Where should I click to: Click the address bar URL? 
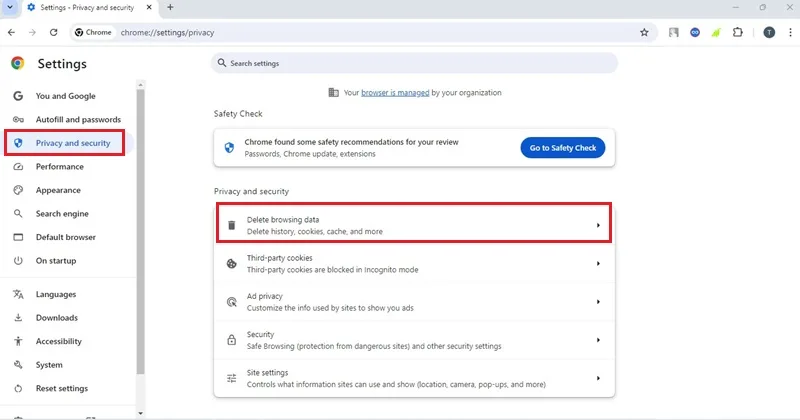[x=167, y=32]
